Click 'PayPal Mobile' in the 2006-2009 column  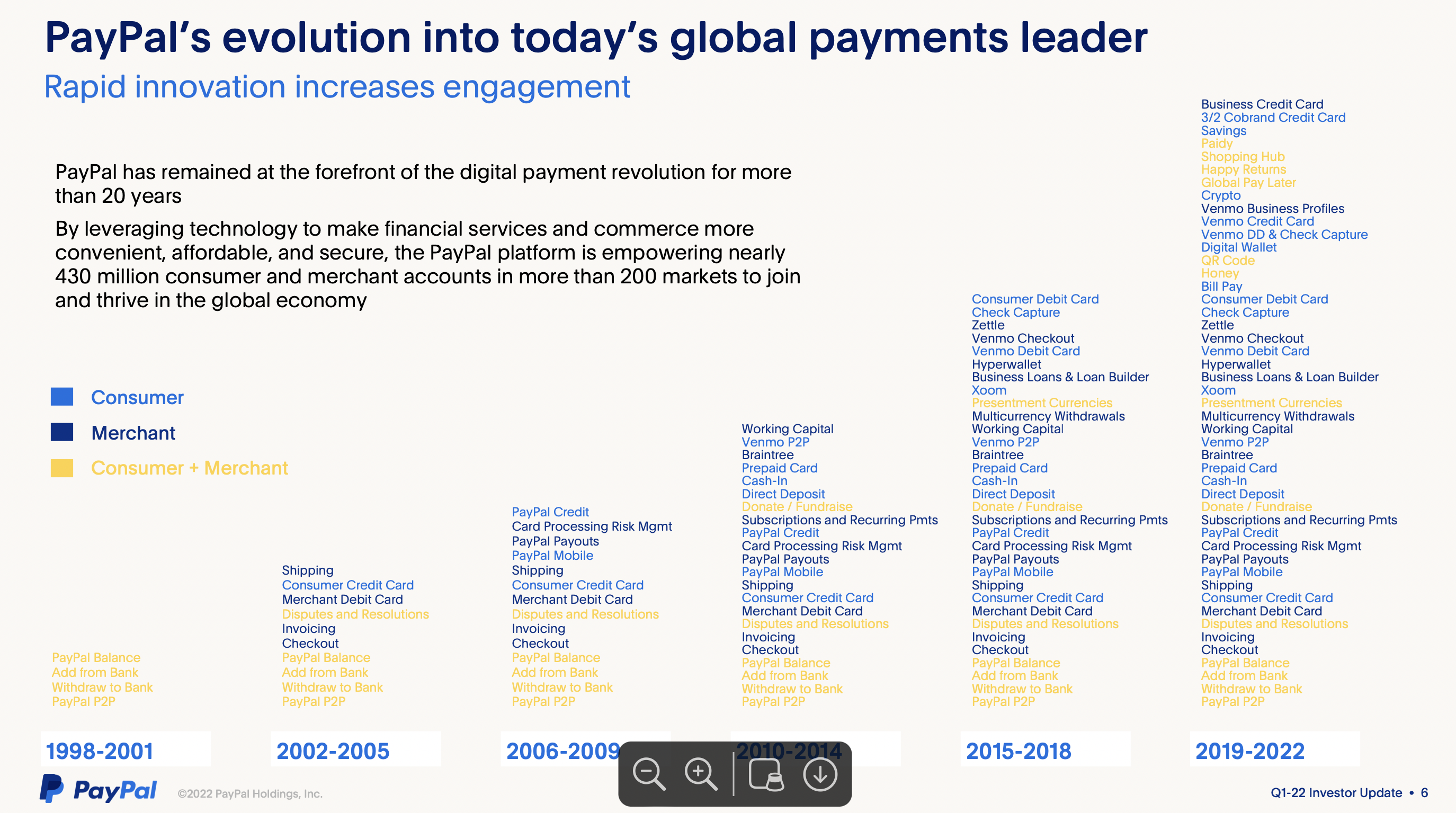click(553, 556)
